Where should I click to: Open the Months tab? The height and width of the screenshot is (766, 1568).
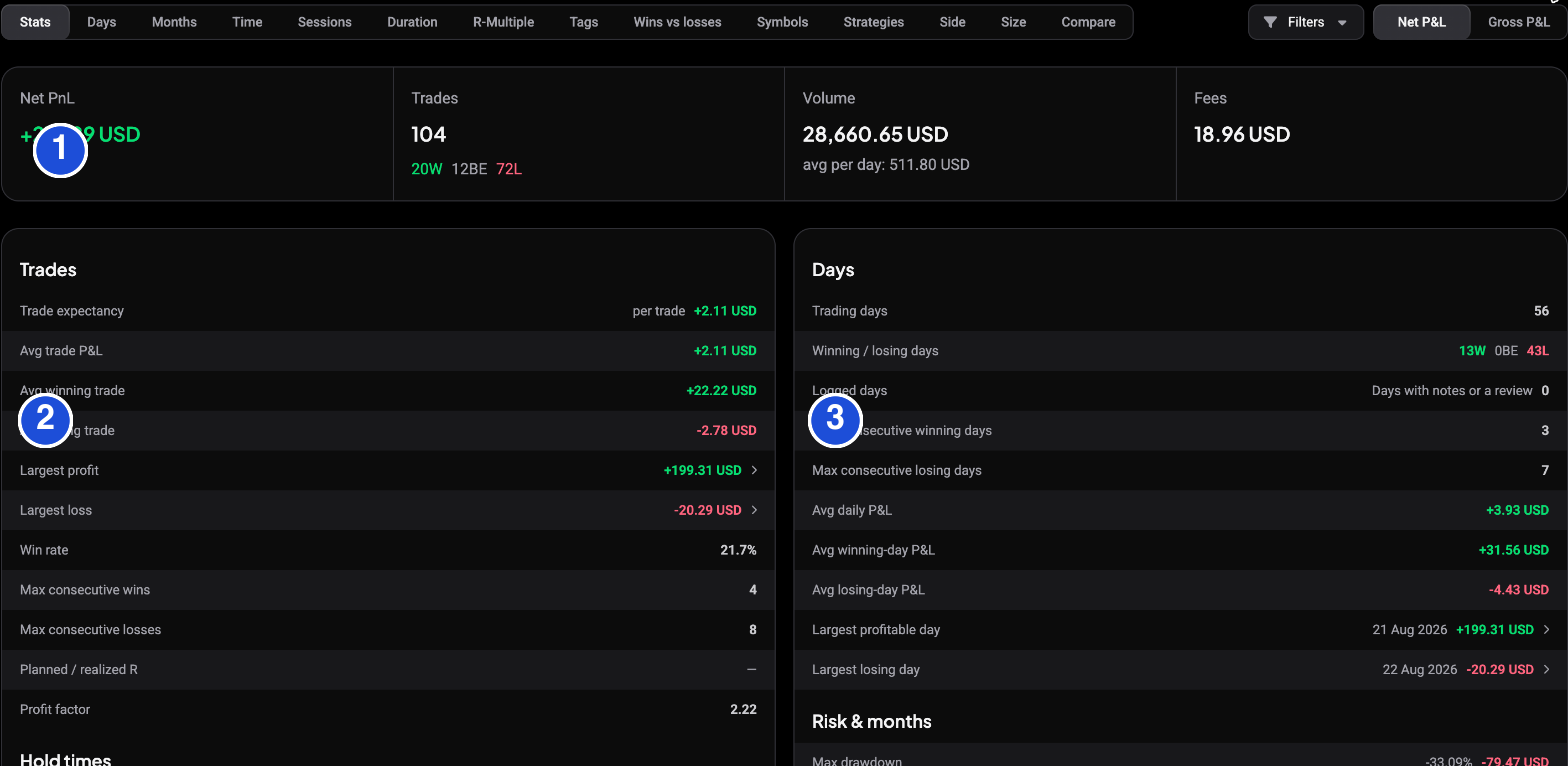[174, 22]
